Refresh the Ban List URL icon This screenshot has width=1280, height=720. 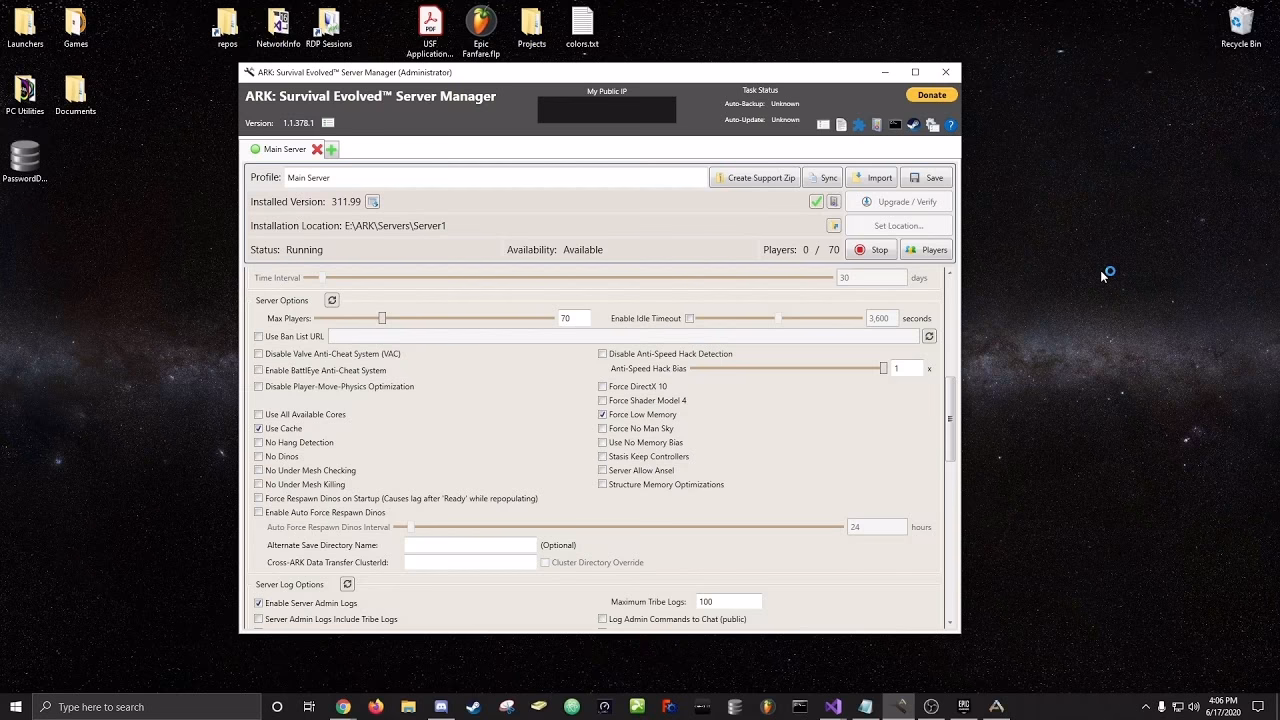(x=929, y=336)
